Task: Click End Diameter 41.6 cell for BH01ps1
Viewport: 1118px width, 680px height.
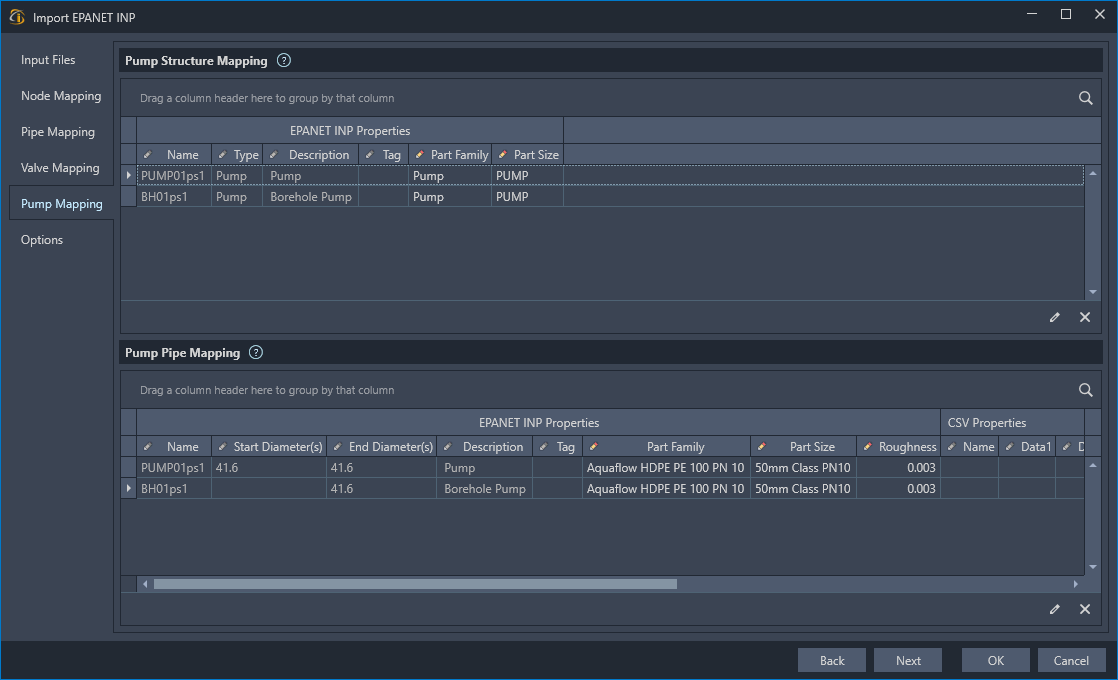Action: pos(381,488)
